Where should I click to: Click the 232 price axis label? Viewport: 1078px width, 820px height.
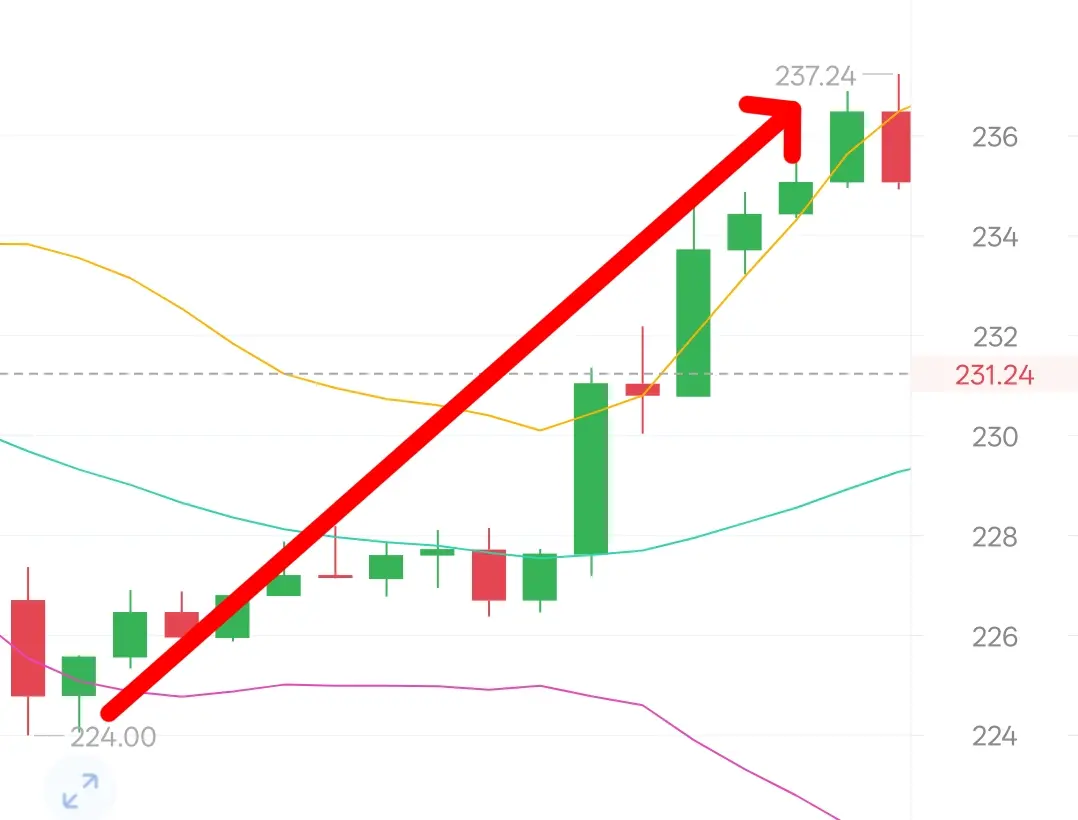click(994, 337)
